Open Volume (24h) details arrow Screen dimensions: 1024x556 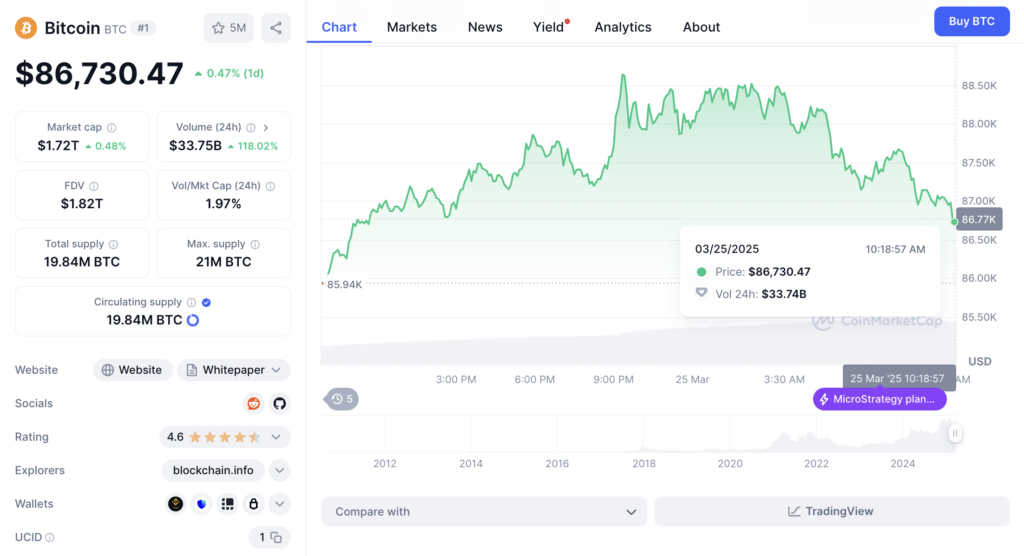pos(266,127)
